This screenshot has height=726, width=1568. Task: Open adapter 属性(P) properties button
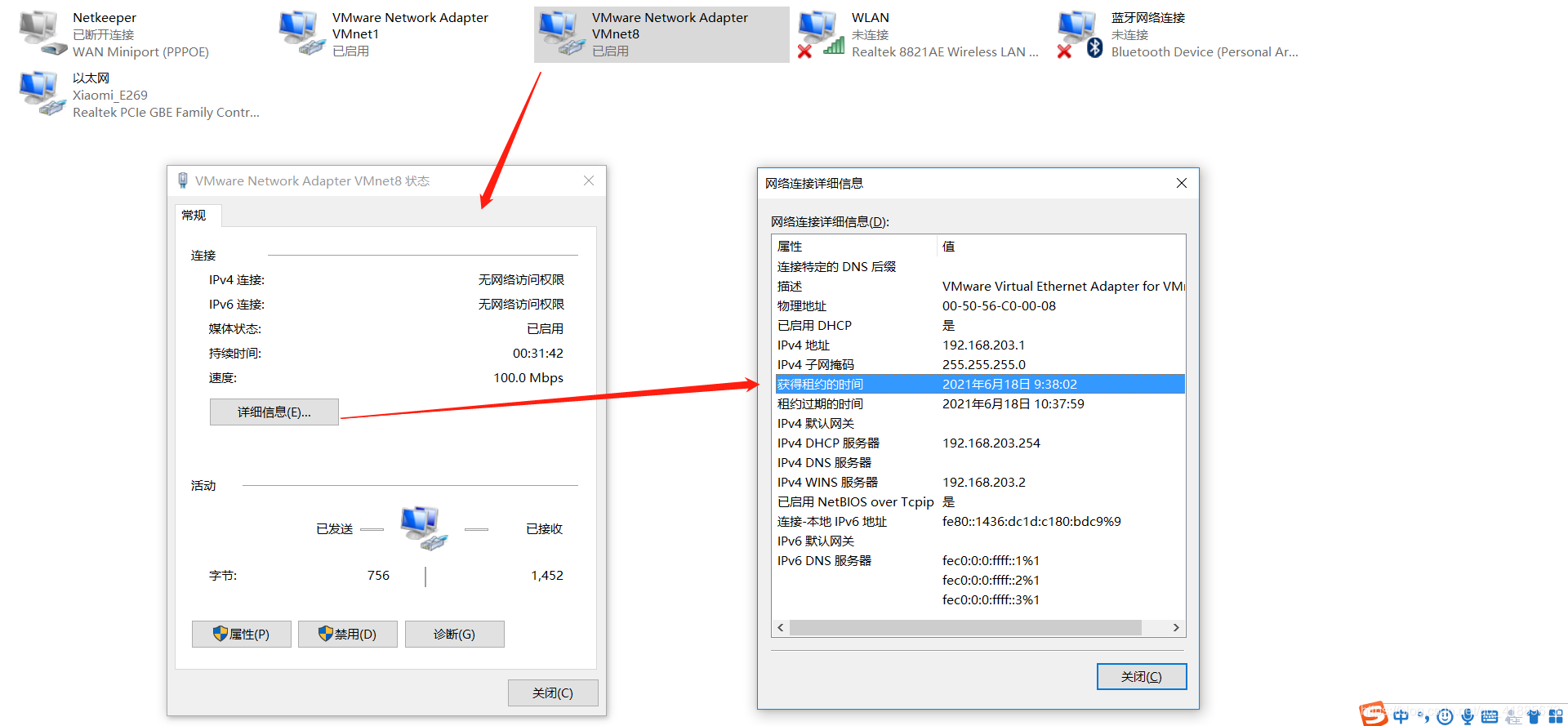pyautogui.click(x=242, y=635)
